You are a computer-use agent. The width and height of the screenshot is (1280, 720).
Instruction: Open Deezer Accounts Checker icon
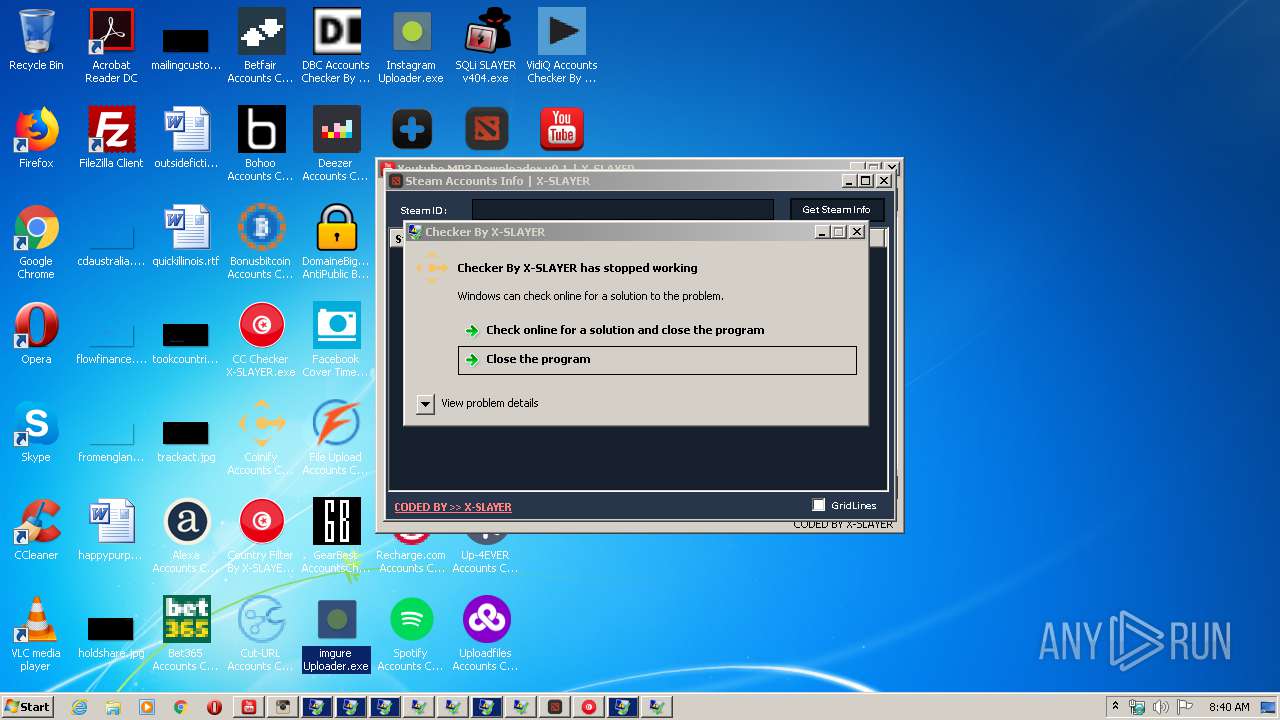(336, 144)
